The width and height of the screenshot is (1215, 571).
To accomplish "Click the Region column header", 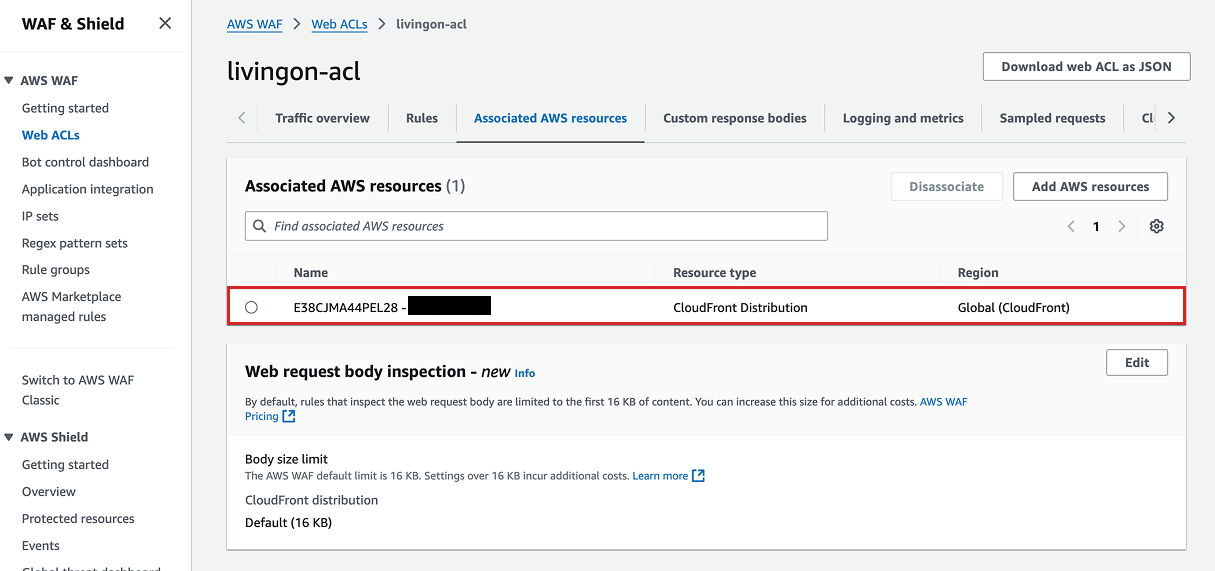I will coord(978,272).
